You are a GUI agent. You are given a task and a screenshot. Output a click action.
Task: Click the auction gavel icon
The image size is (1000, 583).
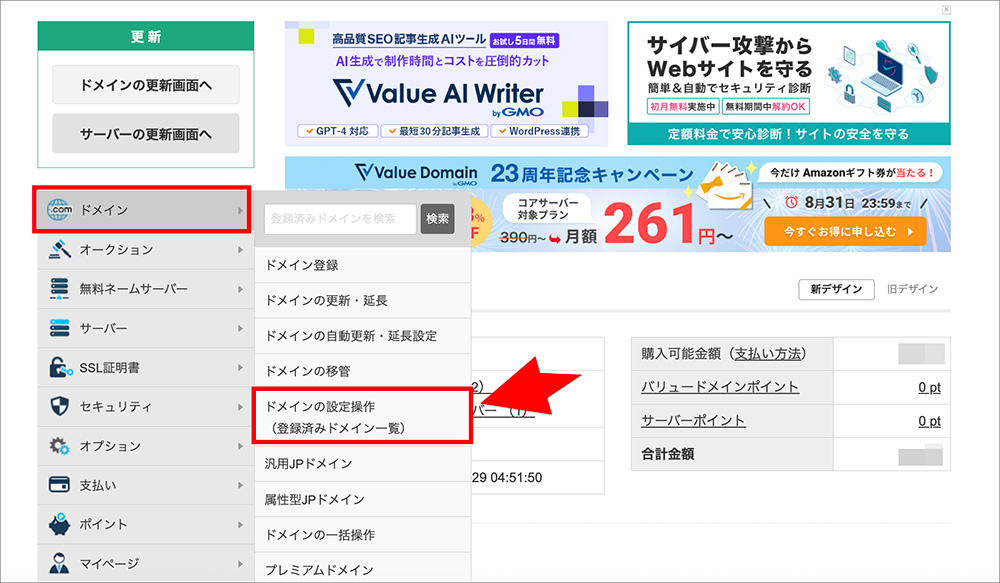[59, 250]
